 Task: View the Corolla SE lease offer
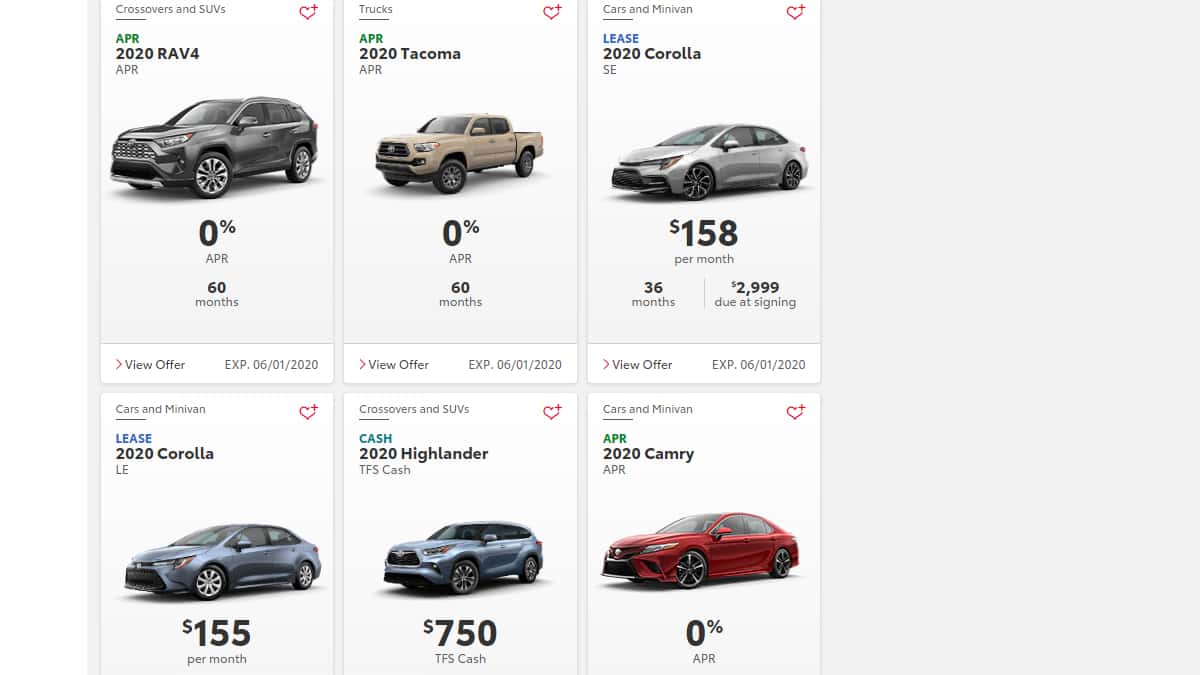tap(638, 365)
